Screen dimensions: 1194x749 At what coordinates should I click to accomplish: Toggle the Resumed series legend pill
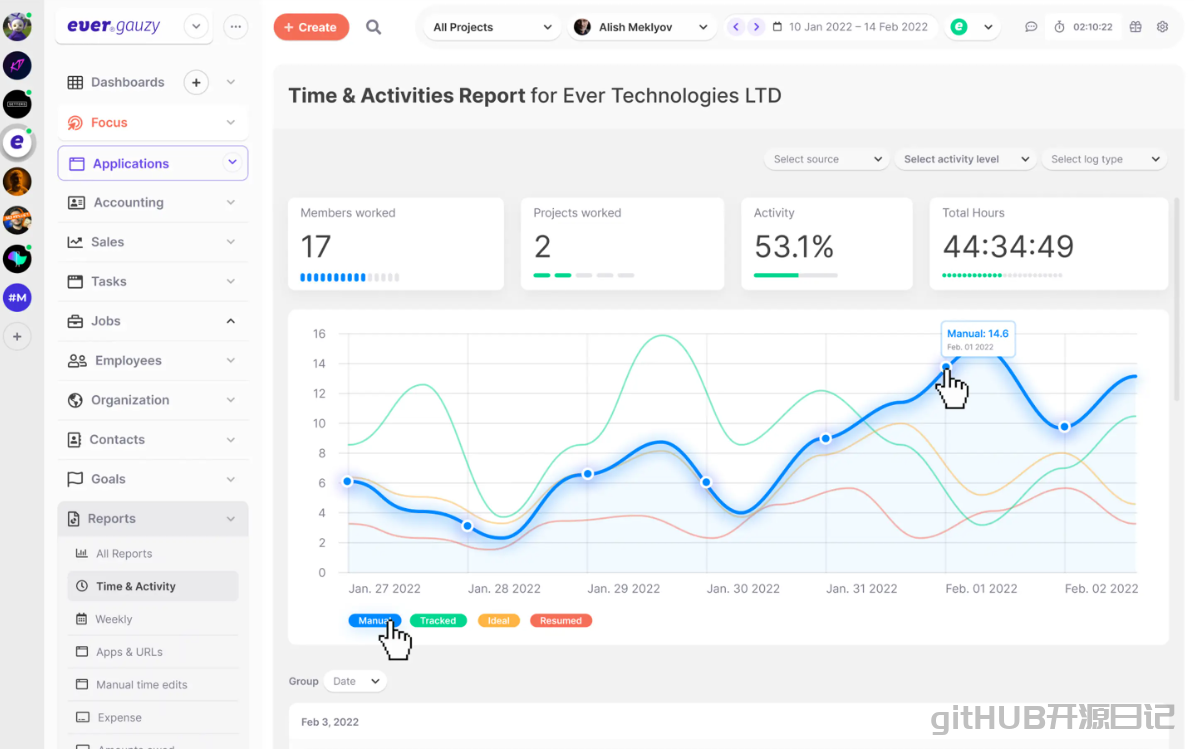[560, 620]
